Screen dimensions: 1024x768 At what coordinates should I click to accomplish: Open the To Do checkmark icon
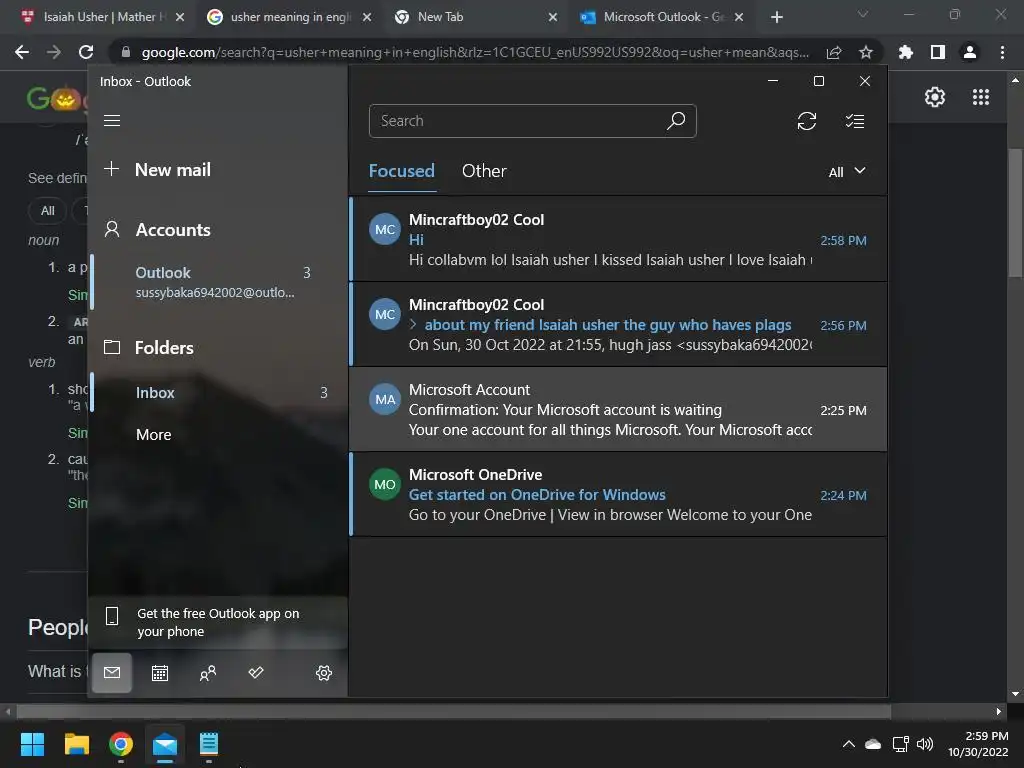[256, 673]
